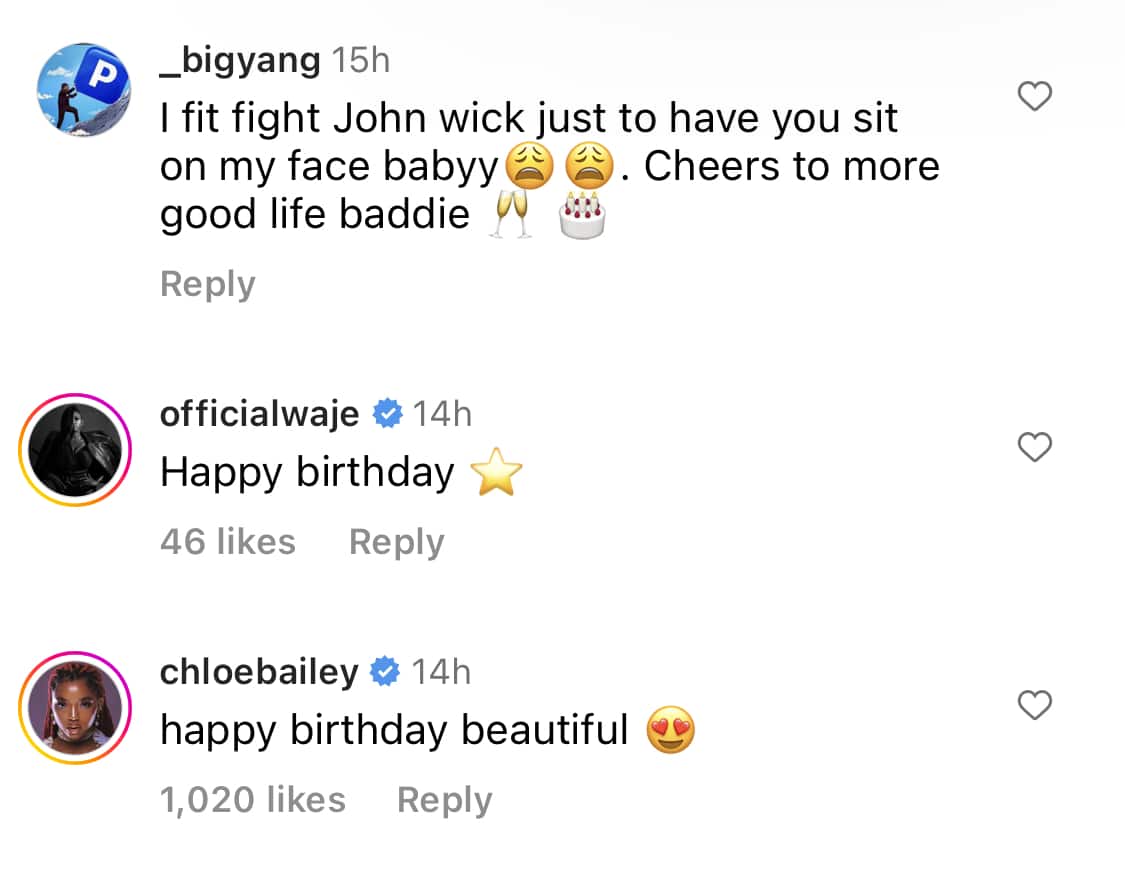Heart chloebailey's birthday comment
Screen dimensions: 1125x885
pyautogui.click(x=1034, y=706)
